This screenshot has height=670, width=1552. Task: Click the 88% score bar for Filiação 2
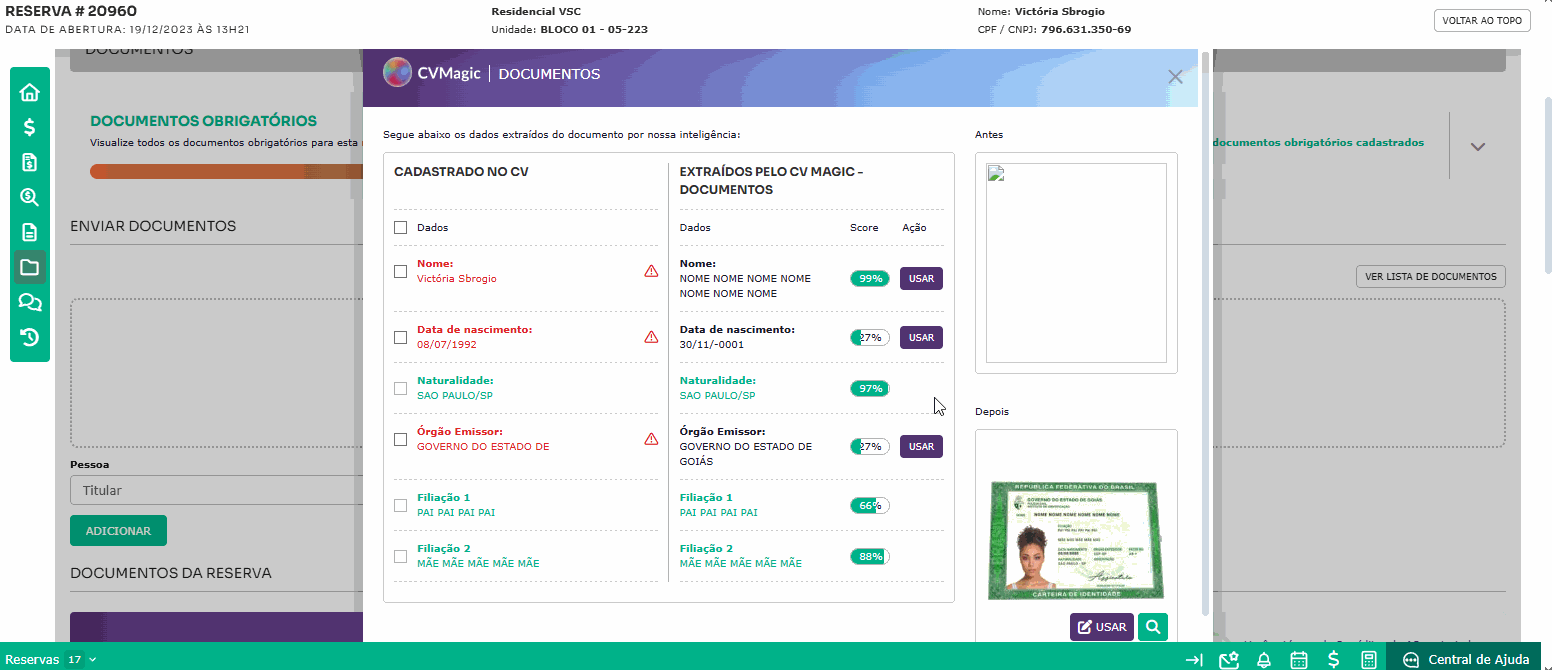click(x=870, y=556)
